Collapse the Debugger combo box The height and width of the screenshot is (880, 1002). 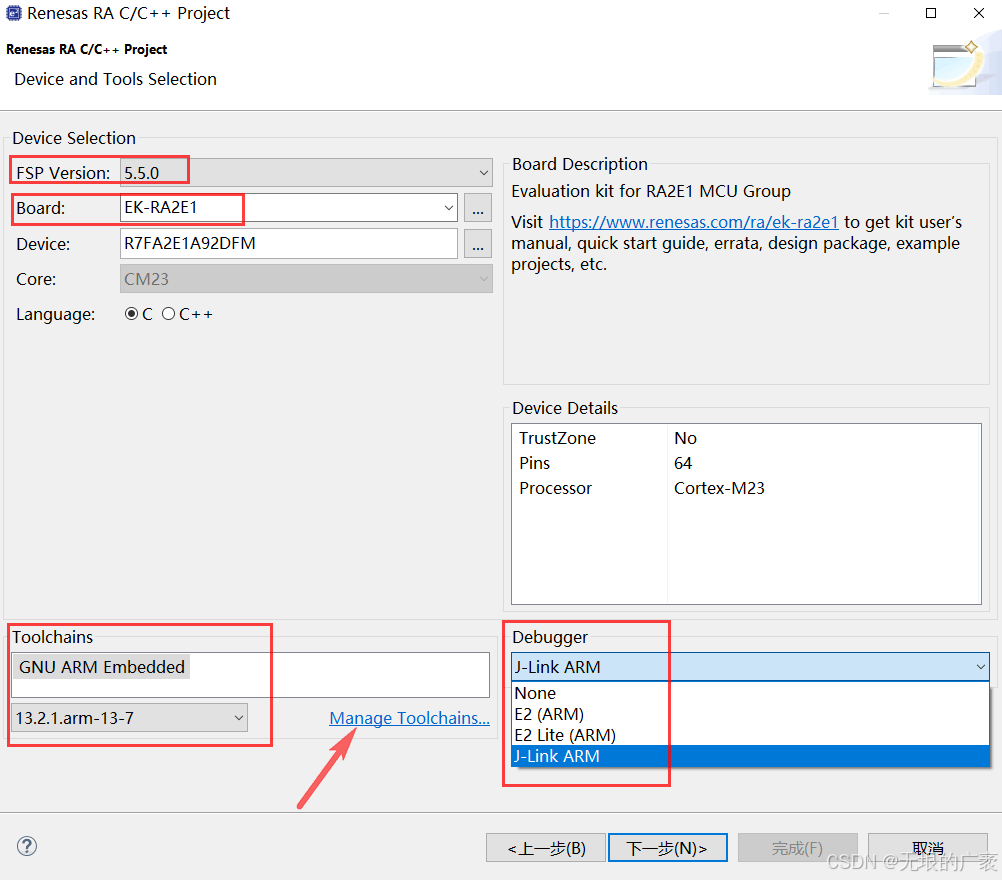pos(980,667)
